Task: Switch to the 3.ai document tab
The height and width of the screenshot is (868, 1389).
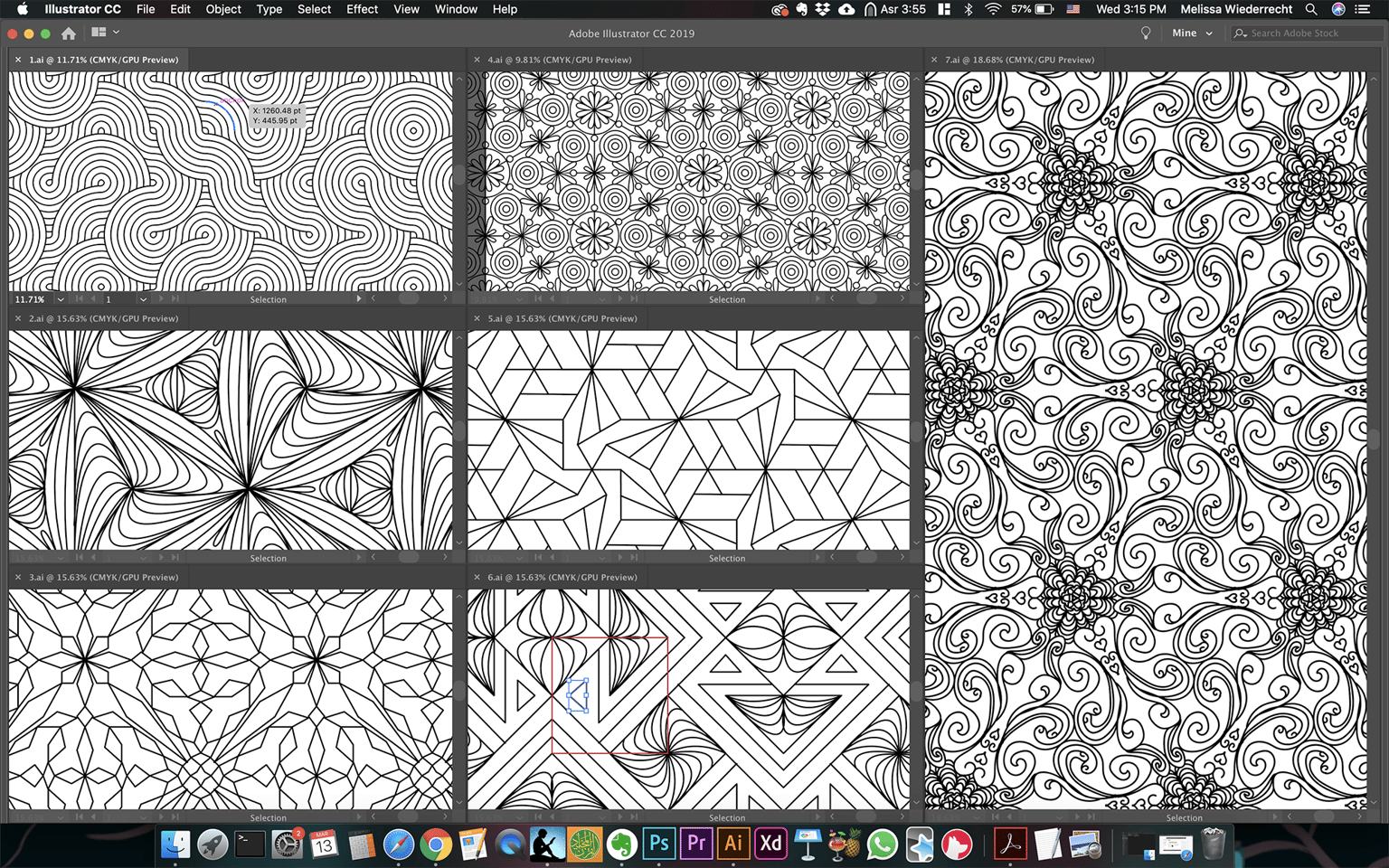Action: tap(103, 577)
